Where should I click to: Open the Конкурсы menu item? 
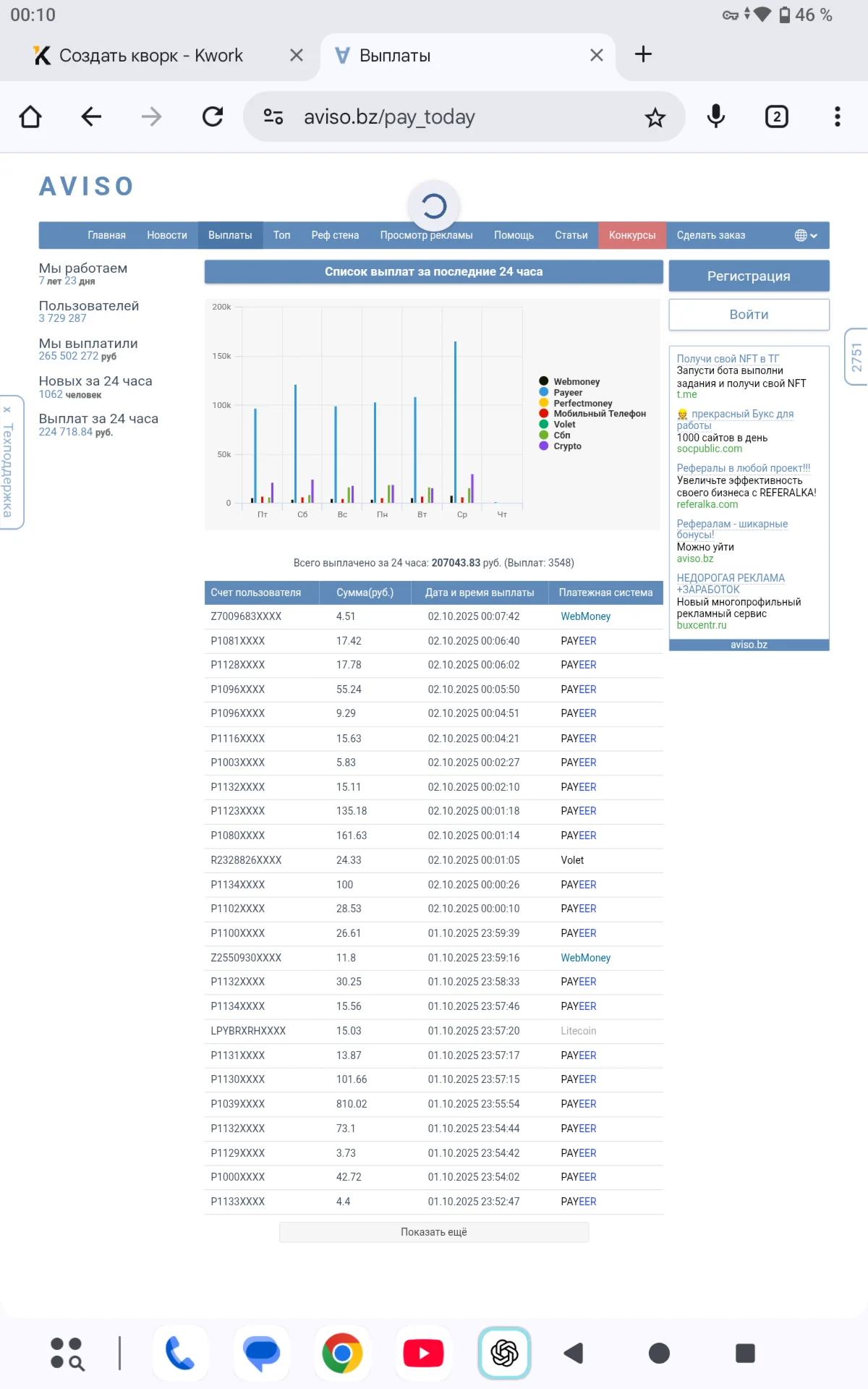[631, 235]
